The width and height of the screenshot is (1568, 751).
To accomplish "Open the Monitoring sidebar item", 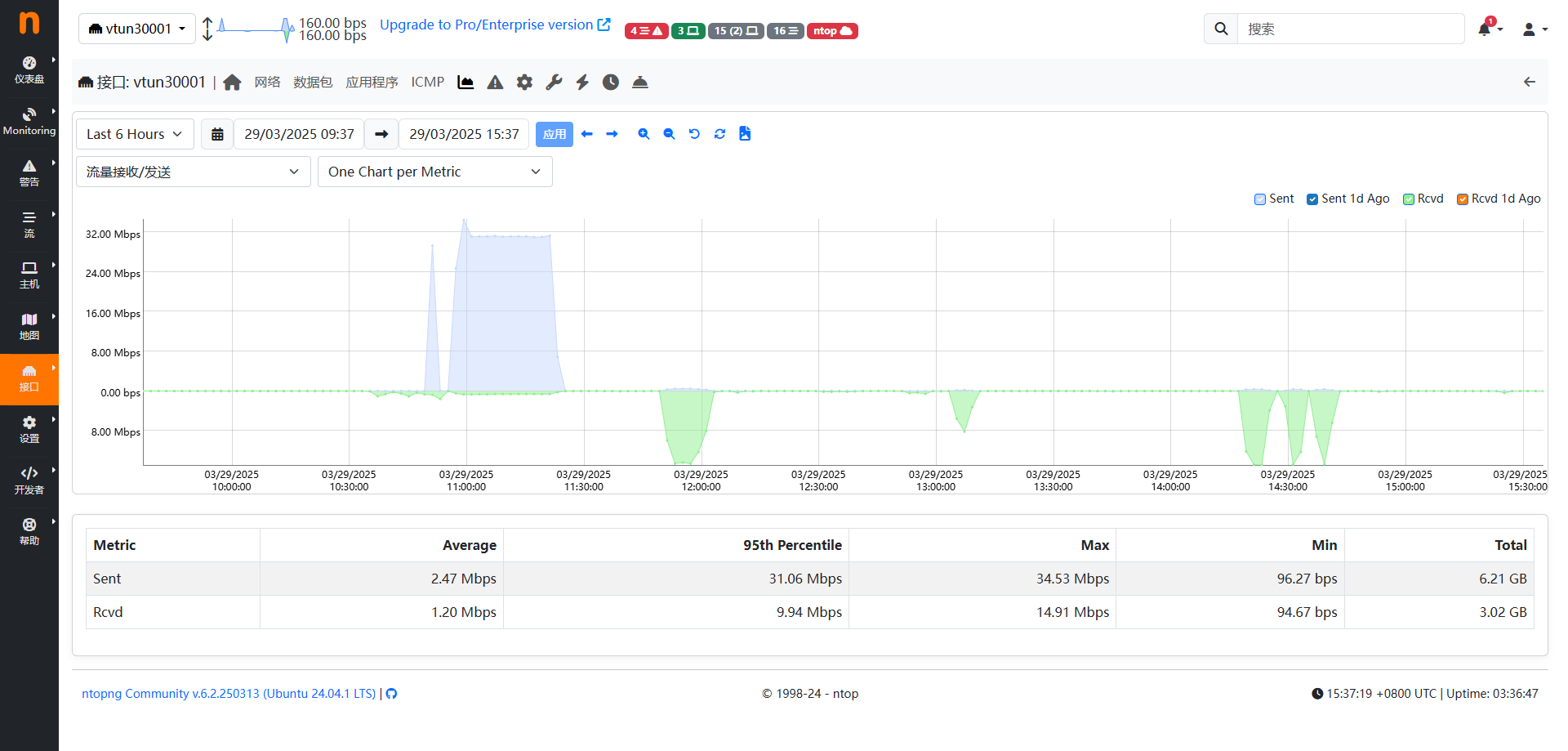I will coord(29,122).
